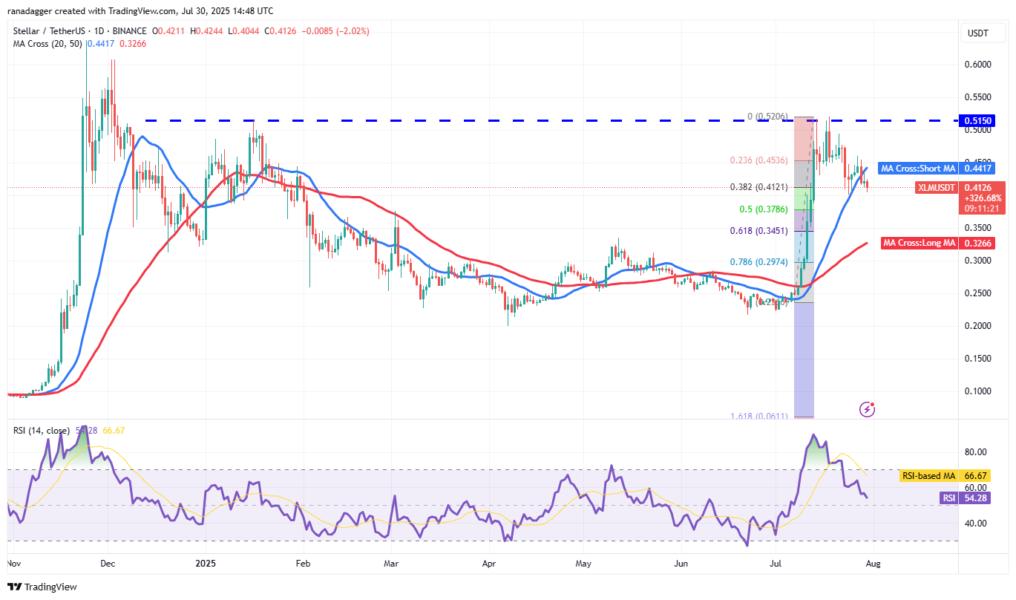Click the 2025 label on the time axis

click(206, 564)
